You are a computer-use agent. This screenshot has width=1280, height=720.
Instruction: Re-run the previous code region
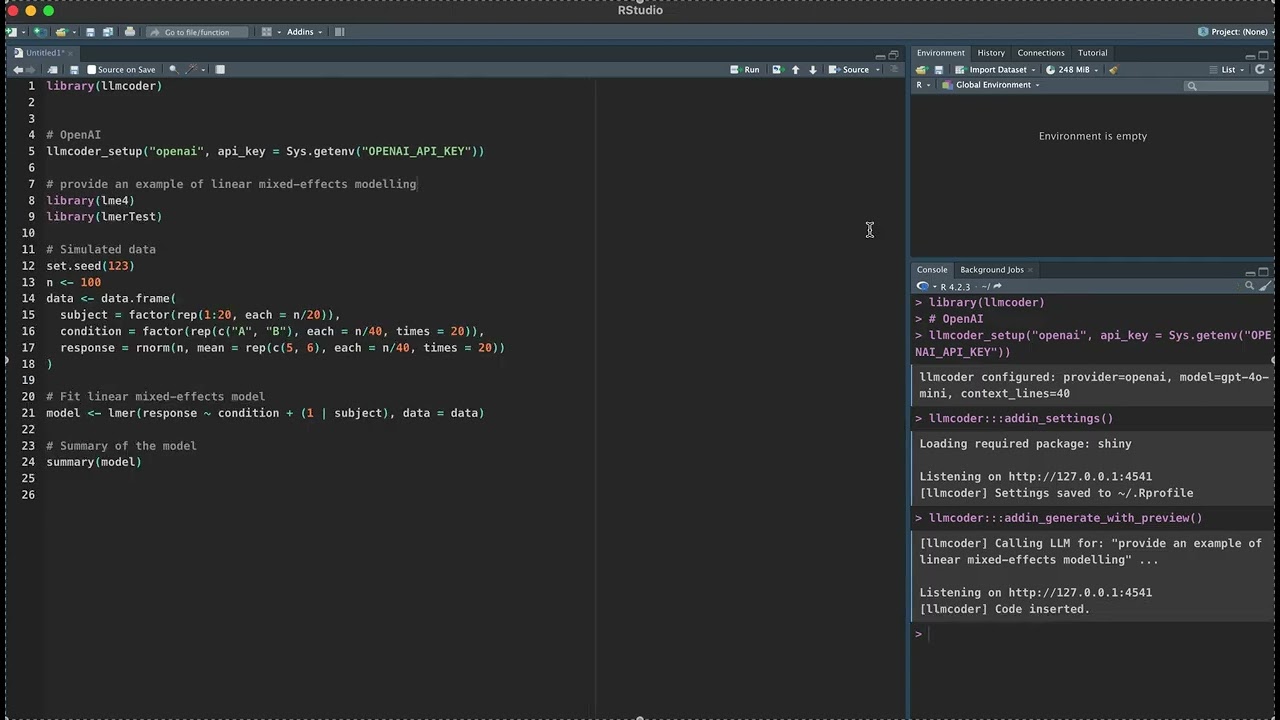point(777,70)
